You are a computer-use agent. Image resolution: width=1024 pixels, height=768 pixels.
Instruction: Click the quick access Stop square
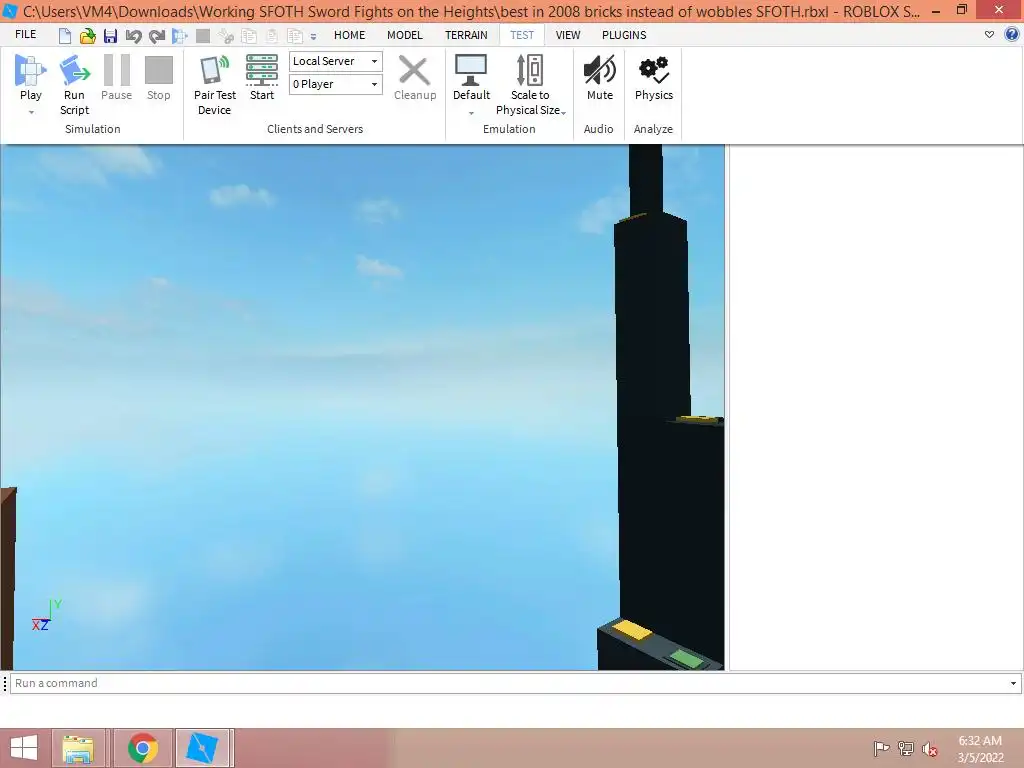click(203, 36)
